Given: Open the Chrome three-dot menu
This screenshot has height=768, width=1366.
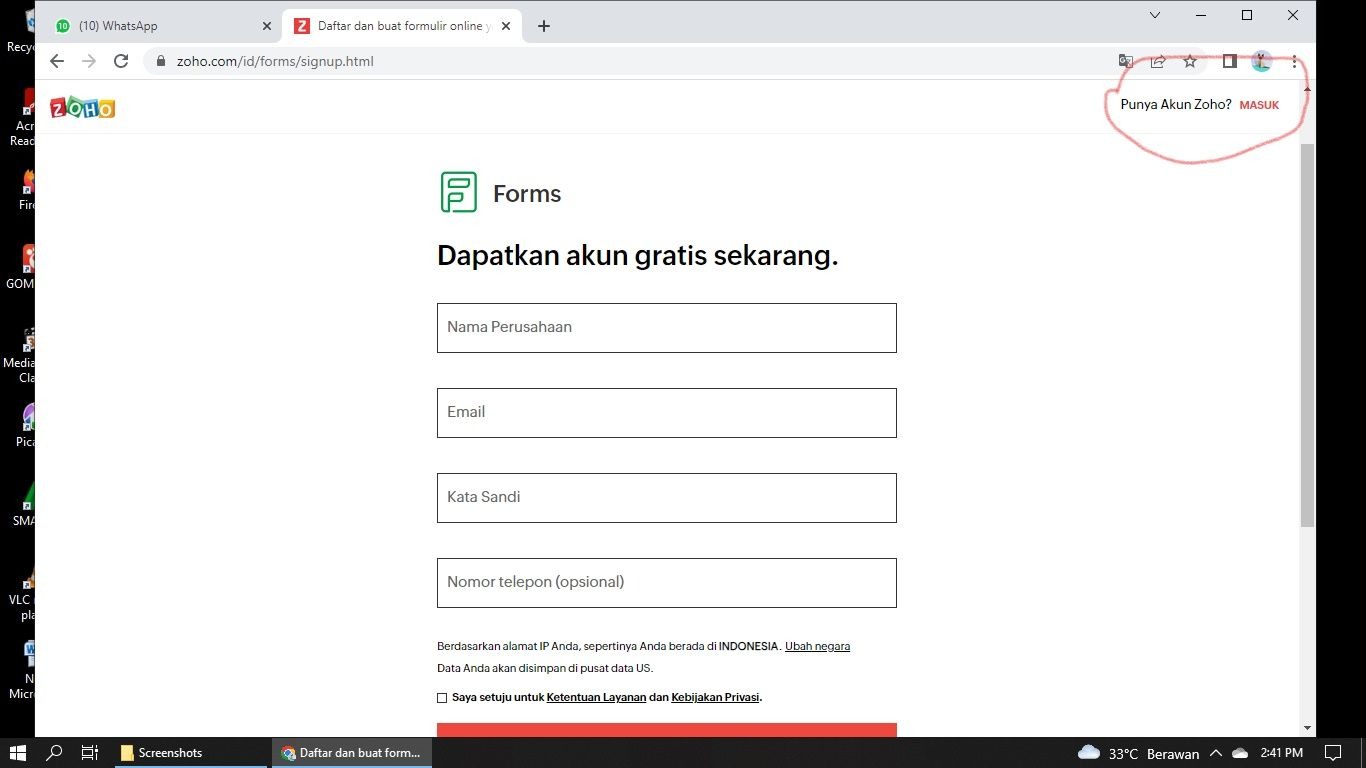Looking at the screenshot, I should [x=1294, y=61].
